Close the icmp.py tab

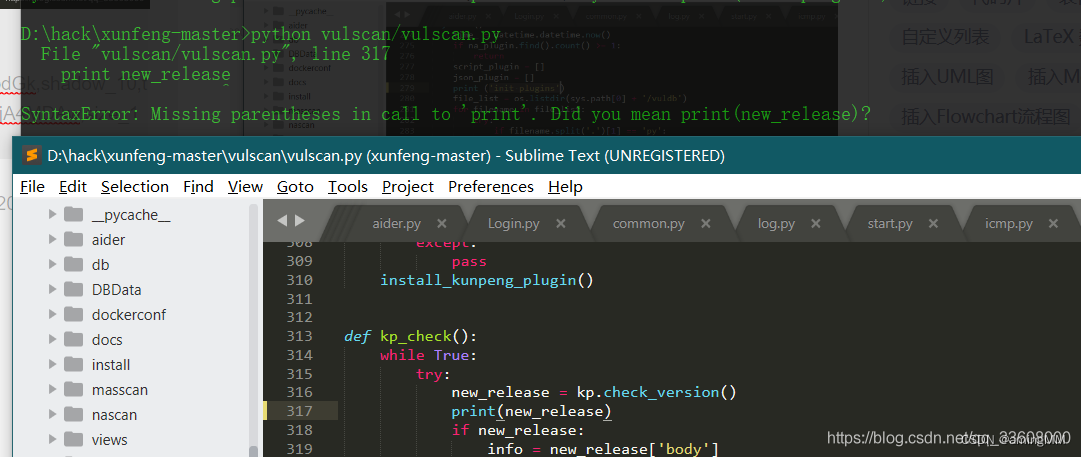1053,223
